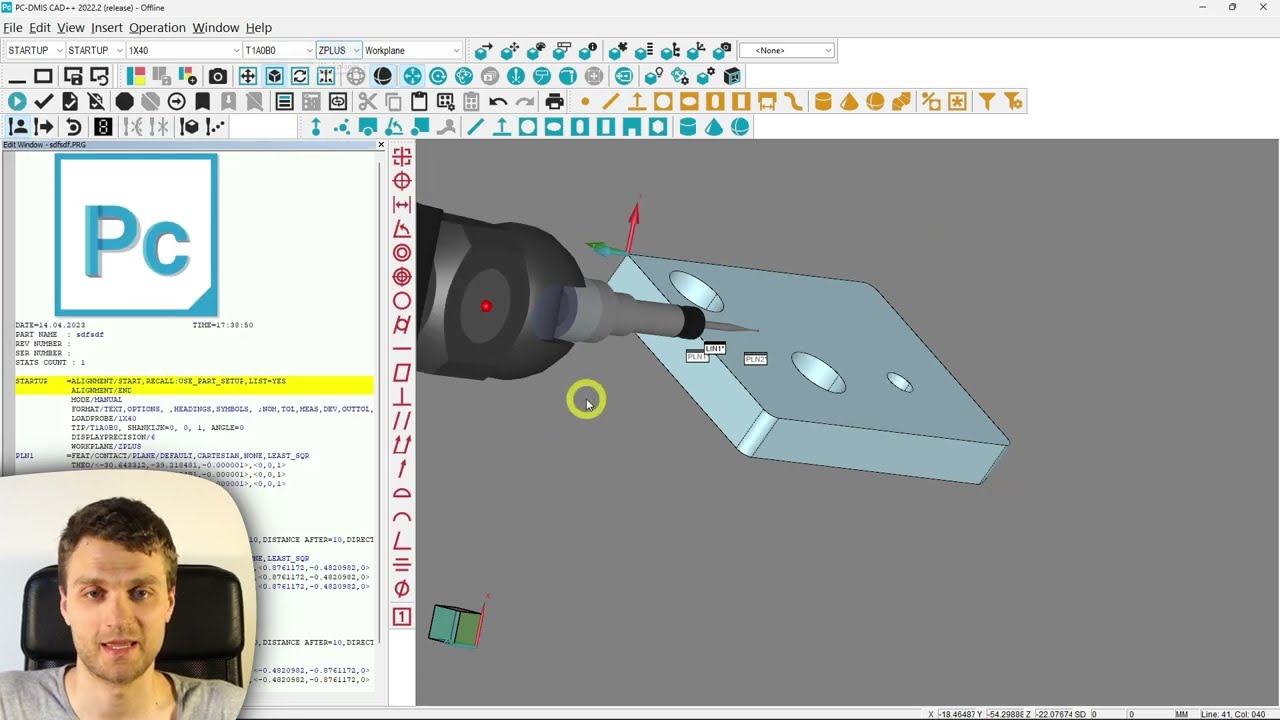The image size is (1280, 720).
Task: Toggle the DCC mode arrow icon
Action: point(43,127)
